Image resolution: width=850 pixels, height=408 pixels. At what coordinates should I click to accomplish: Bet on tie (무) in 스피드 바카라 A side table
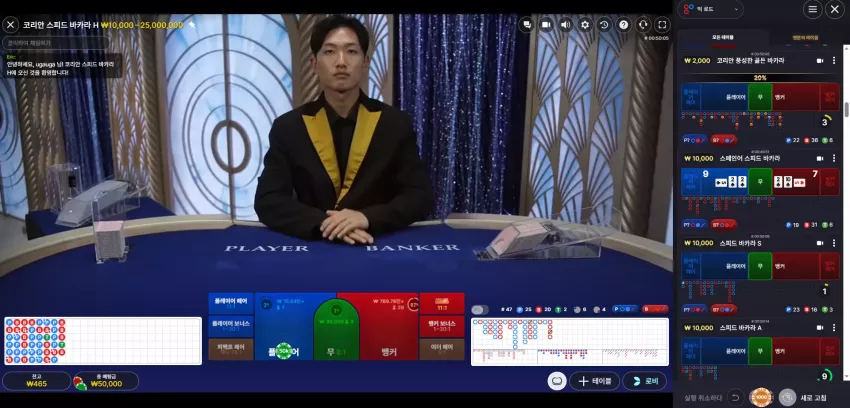(760, 351)
